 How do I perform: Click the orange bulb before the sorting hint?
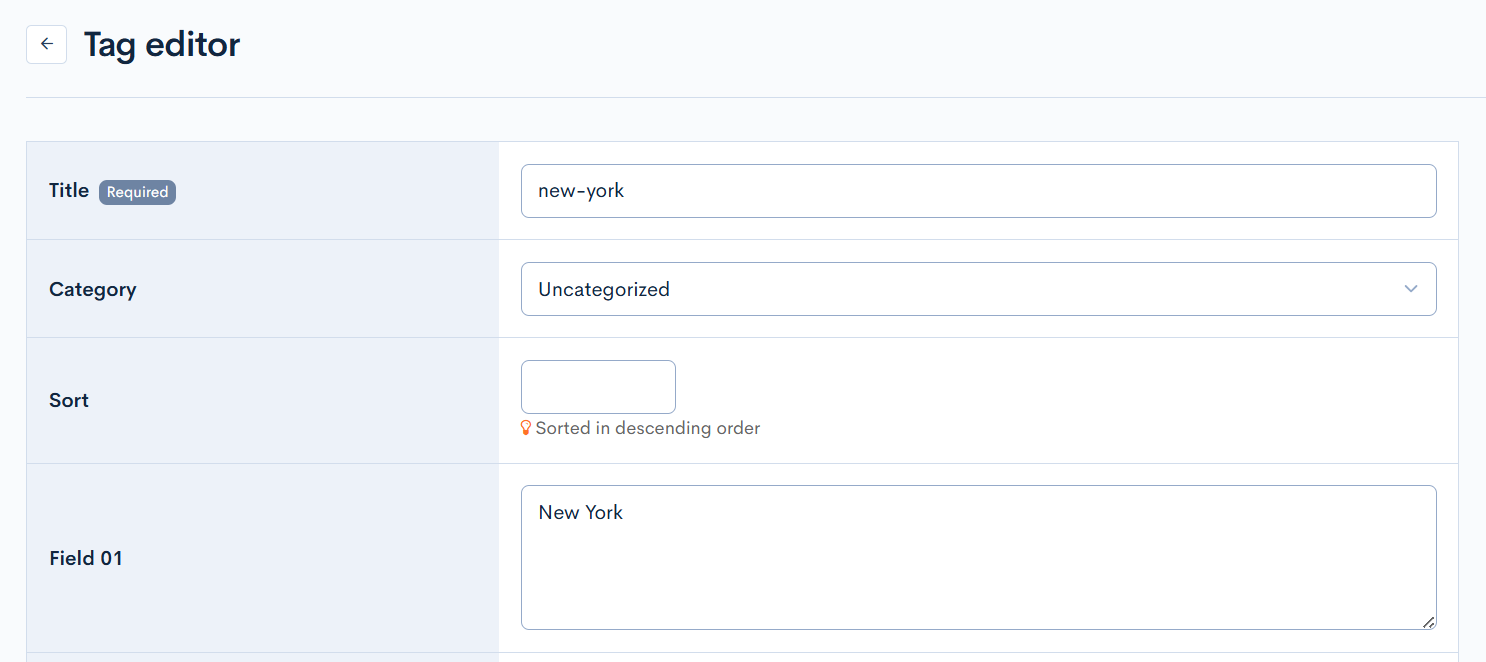tap(527, 427)
